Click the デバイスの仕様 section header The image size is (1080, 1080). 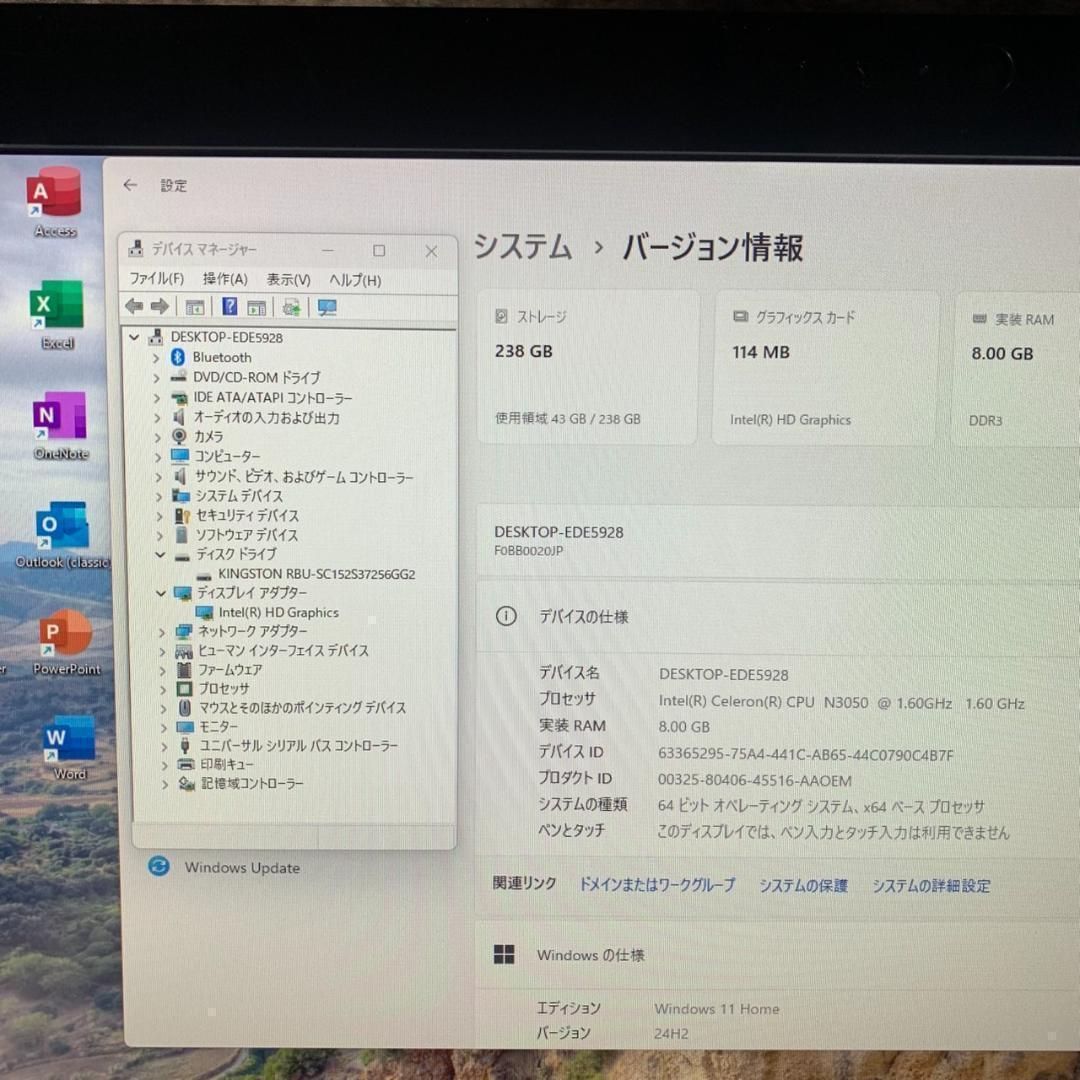[x=778, y=616]
